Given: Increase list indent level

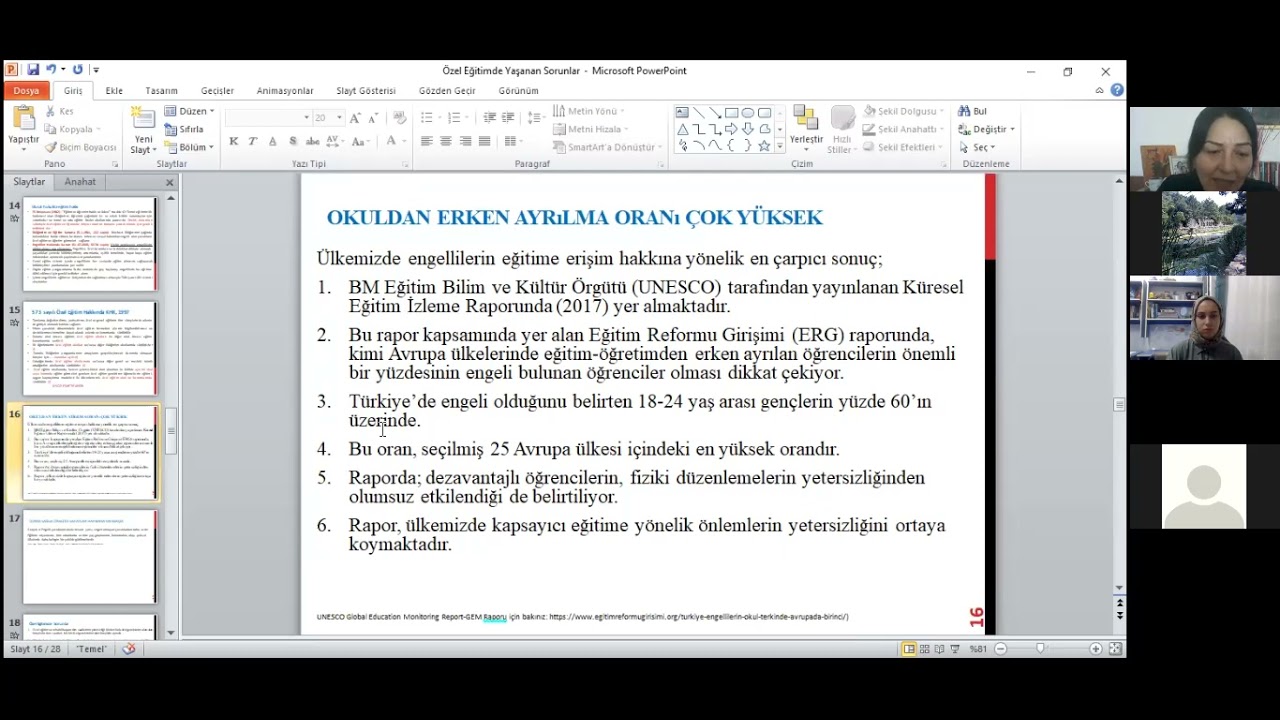Looking at the screenshot, I should [508, 117].
